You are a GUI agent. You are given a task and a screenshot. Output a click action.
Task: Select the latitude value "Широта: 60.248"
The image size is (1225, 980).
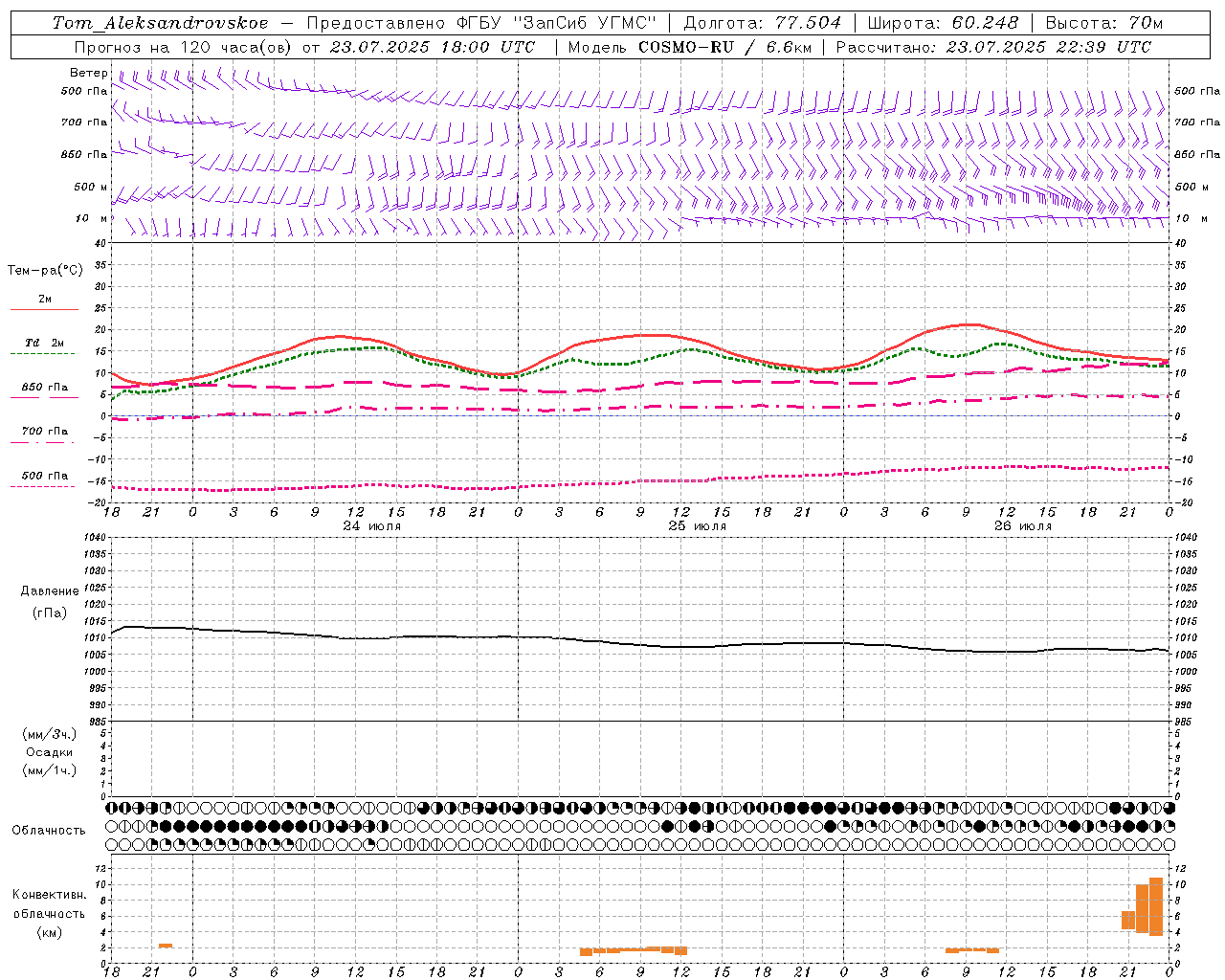(x=943, y=23)
